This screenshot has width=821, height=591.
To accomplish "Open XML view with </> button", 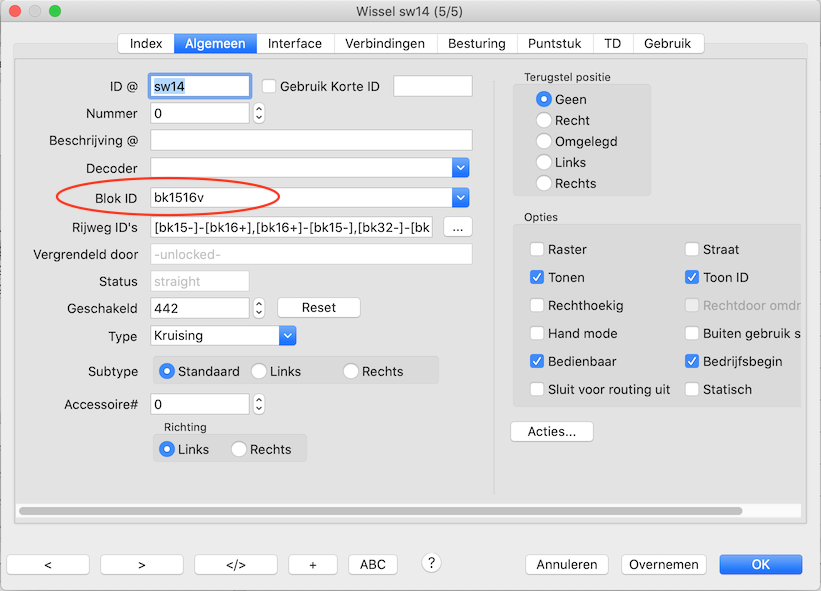I will pyautogui.click(x=235, y=565).
